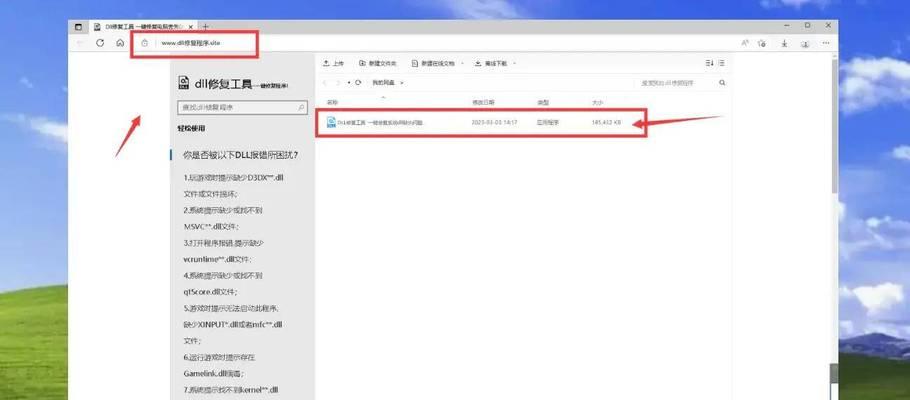
Task: Open the 我的网盘 breadcrumb
Action: coord(383,83)
